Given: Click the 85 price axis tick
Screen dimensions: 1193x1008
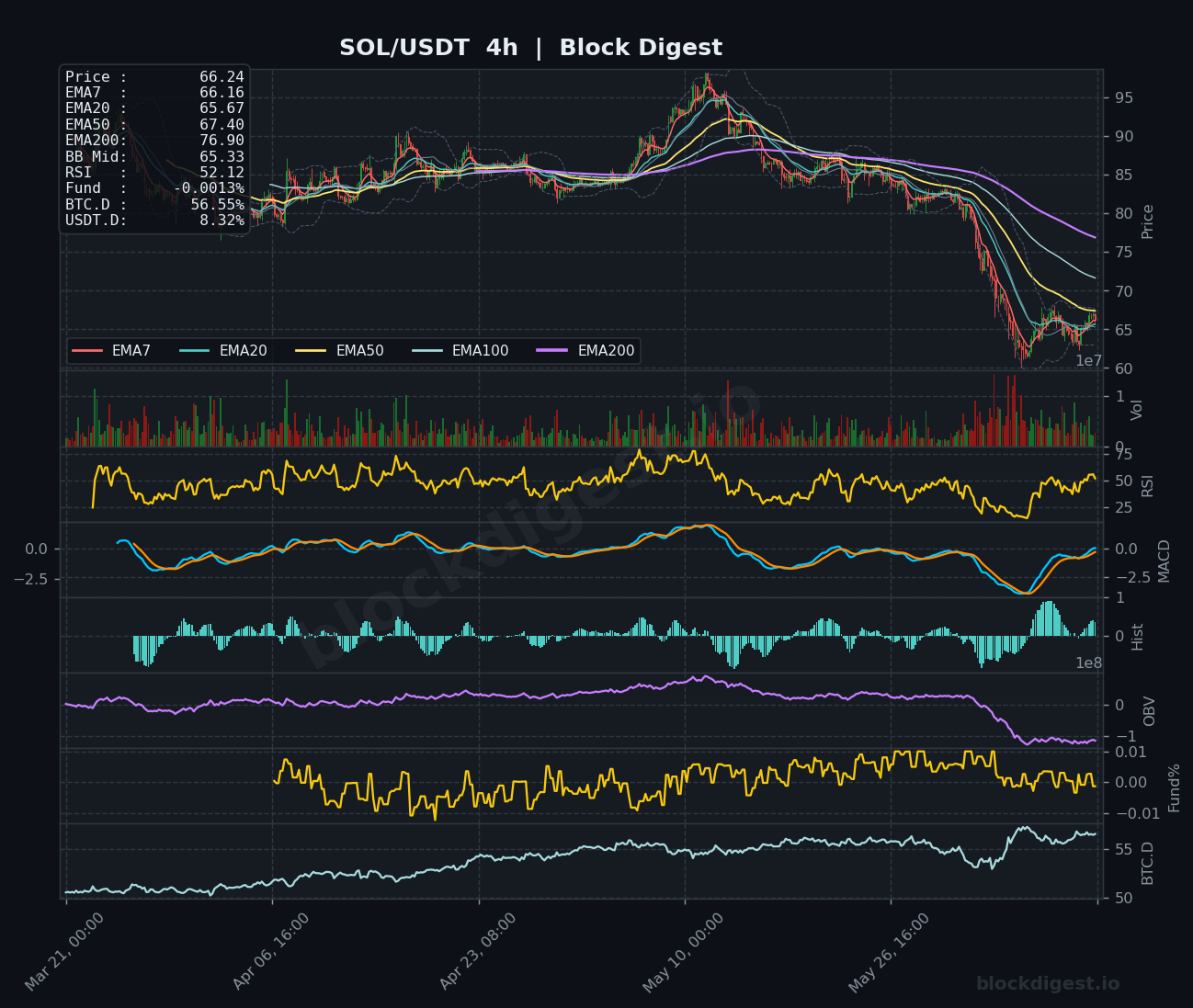Looking at the screenshot, I should coord(1123,175).
